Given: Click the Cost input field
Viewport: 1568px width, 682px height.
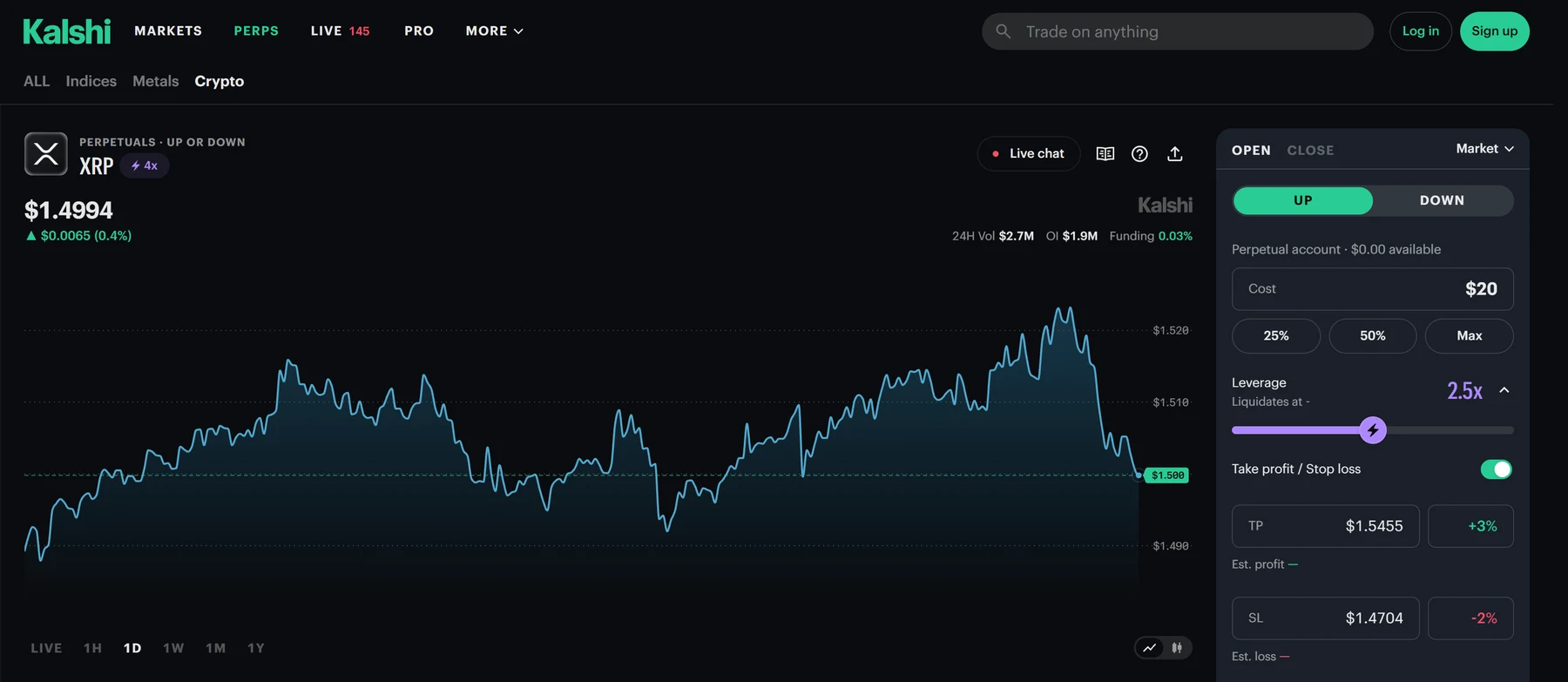Looking at the screenshot, I should point(1373,289).
